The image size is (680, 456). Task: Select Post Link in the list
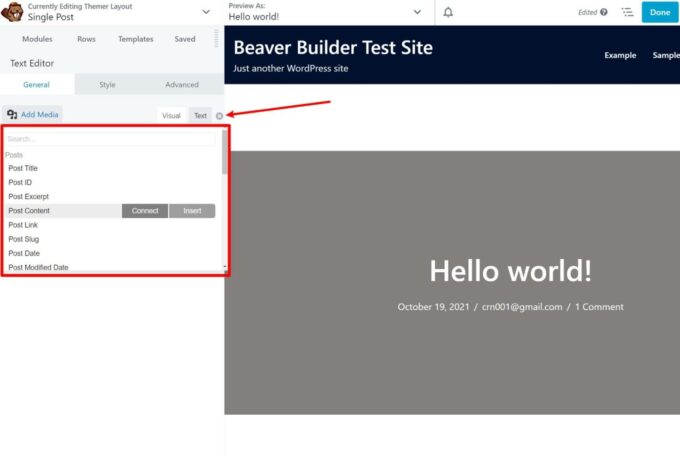click(x=23, y=225)
